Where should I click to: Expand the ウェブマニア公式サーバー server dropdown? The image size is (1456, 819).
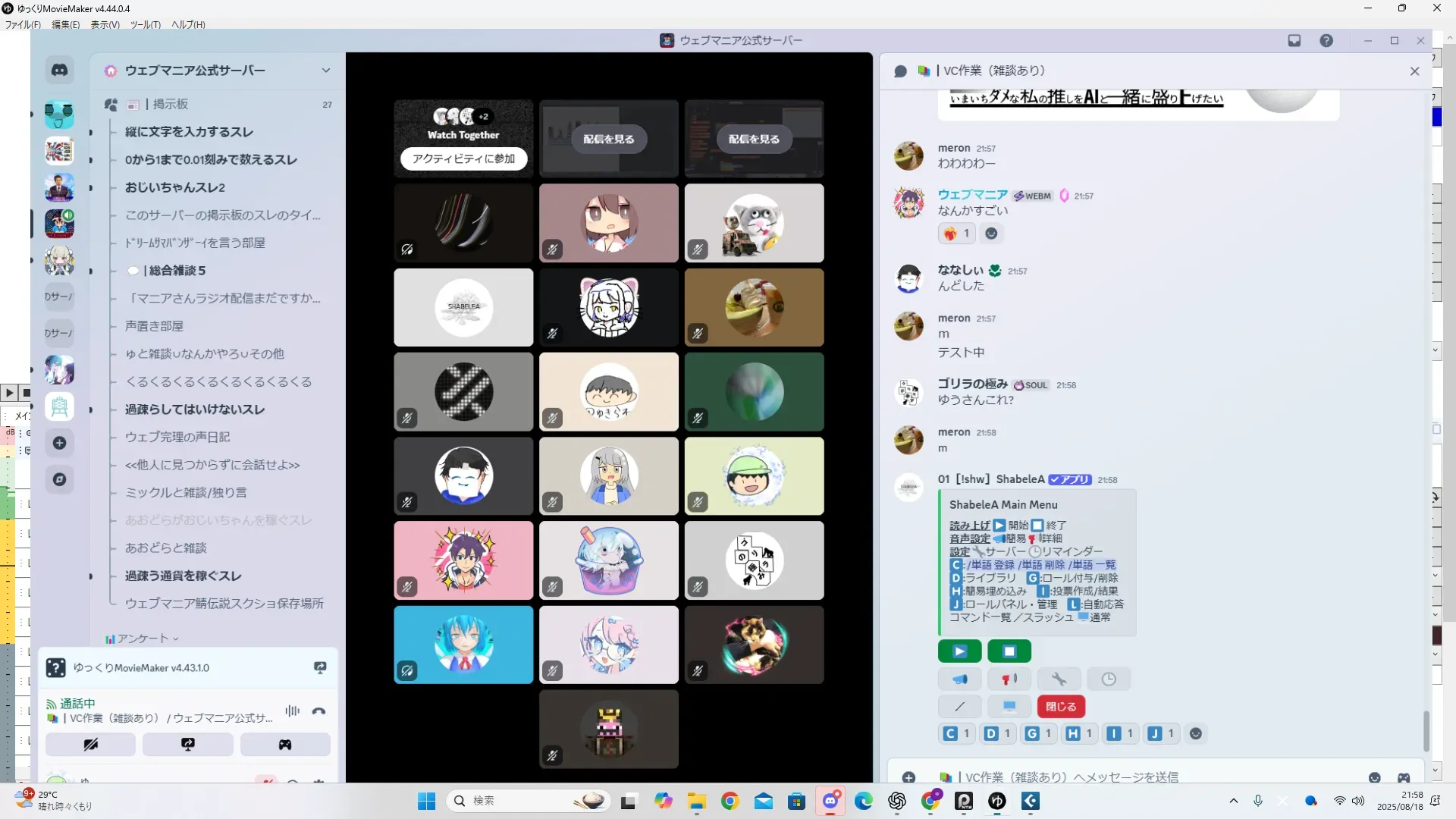(325, 71)
